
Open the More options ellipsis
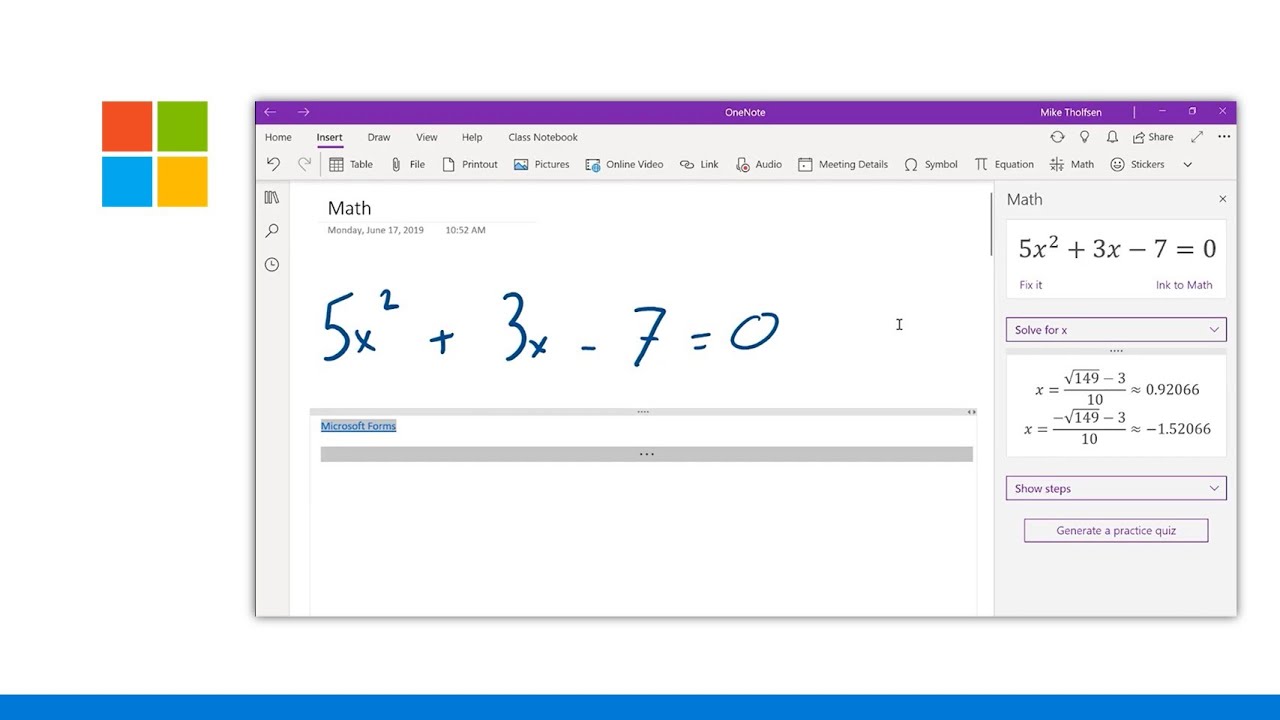[x=1224, y=137]
